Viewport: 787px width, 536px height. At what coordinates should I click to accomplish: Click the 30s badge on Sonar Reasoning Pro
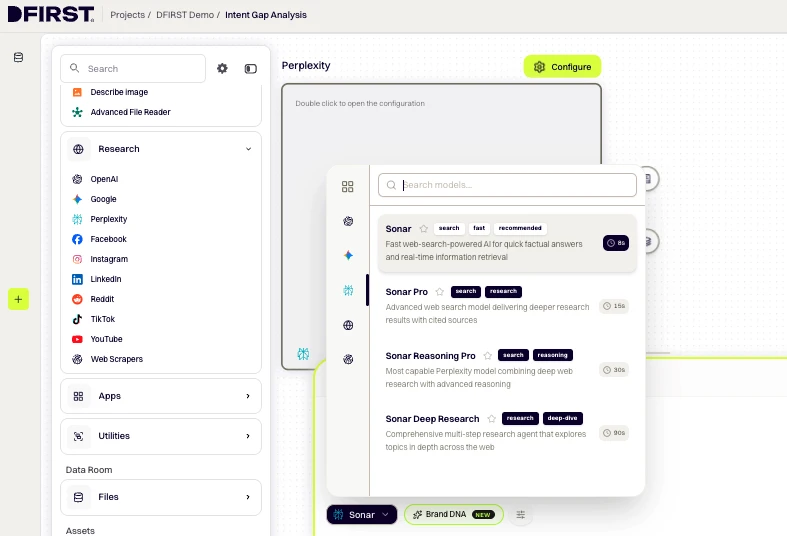pyautogui.click(x=614, y=370)
